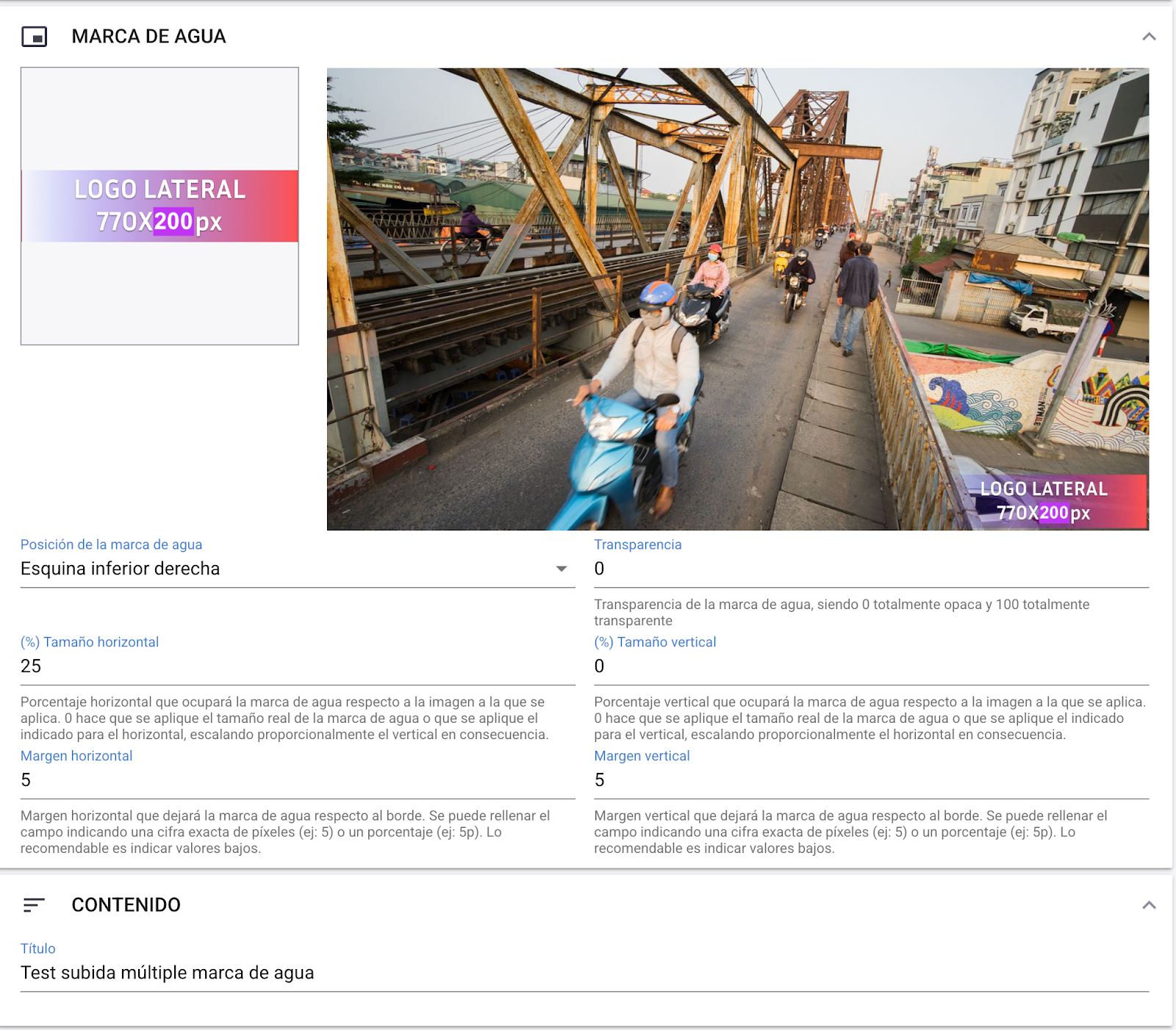Click the Tamaño horizontal percentage field
1176x1030 pixels.
[x=220, y=666]
